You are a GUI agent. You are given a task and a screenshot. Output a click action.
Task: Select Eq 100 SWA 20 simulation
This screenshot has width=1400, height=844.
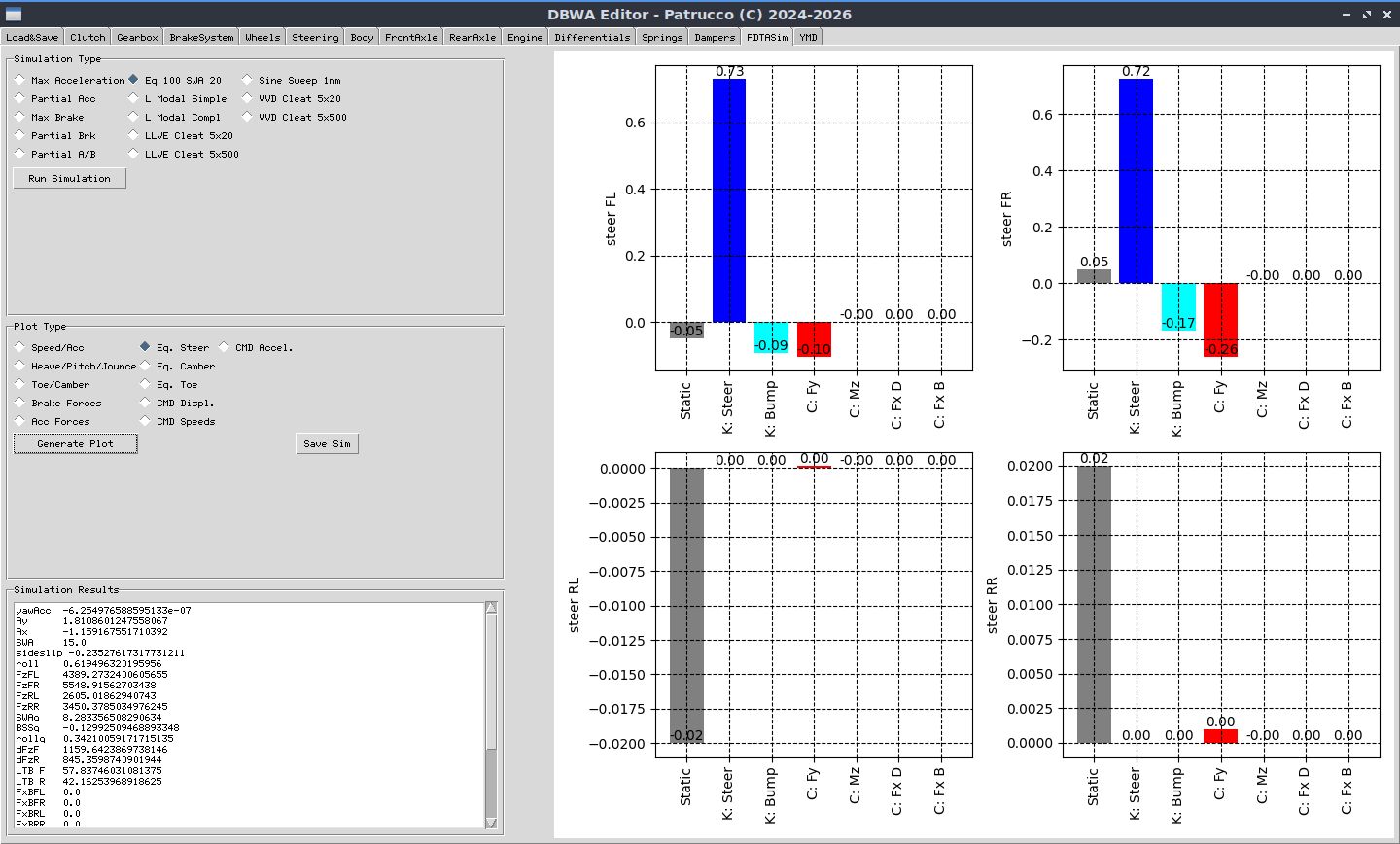point(175,80)
